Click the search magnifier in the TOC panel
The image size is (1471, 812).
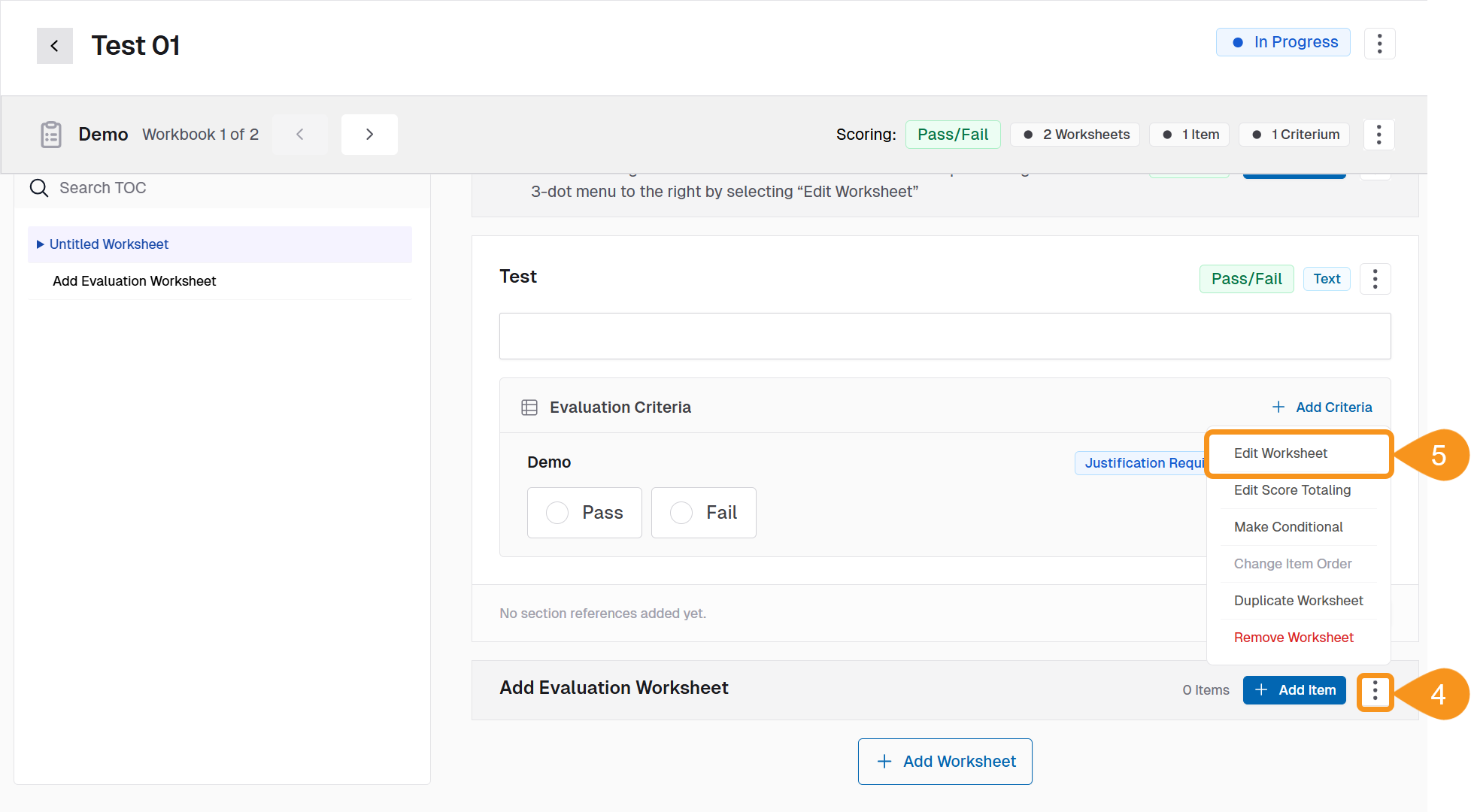pyautogui.click(x=38, y=187)
